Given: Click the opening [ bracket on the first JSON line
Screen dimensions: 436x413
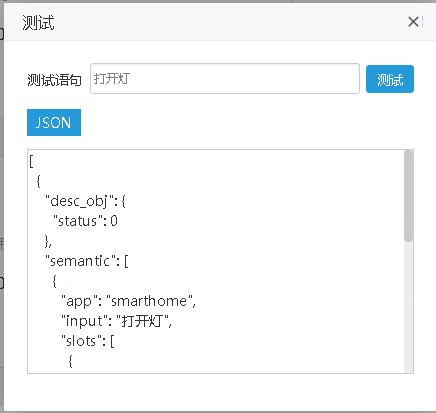Looking at the screenshot, I should pyautogui.click(x=31, y=161).
